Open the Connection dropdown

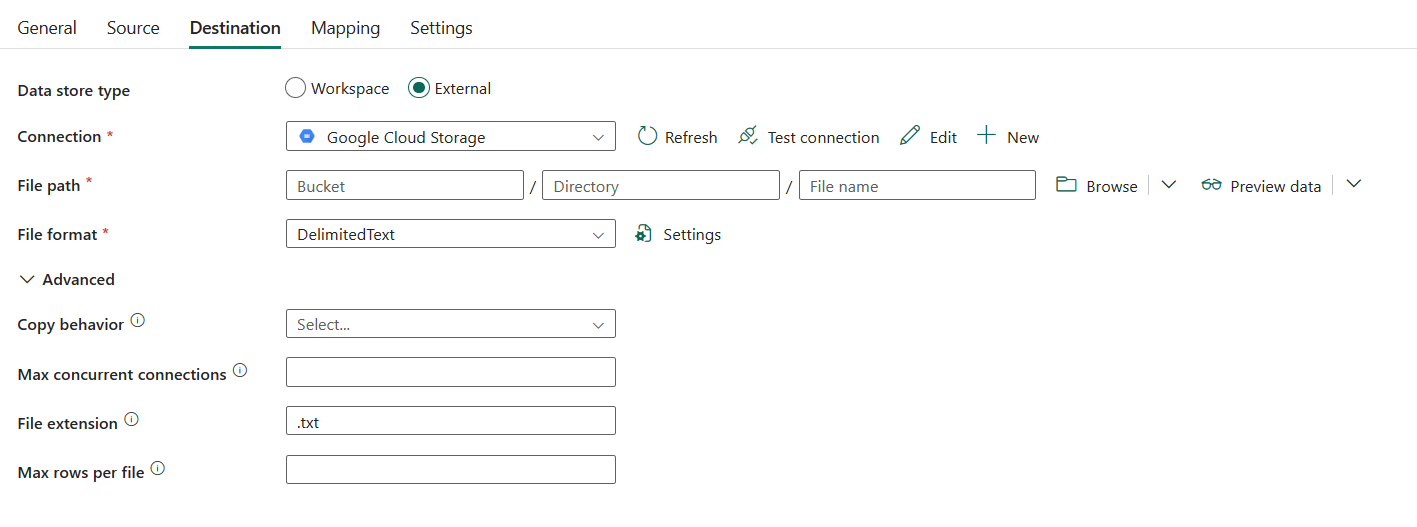coord(451,137)
